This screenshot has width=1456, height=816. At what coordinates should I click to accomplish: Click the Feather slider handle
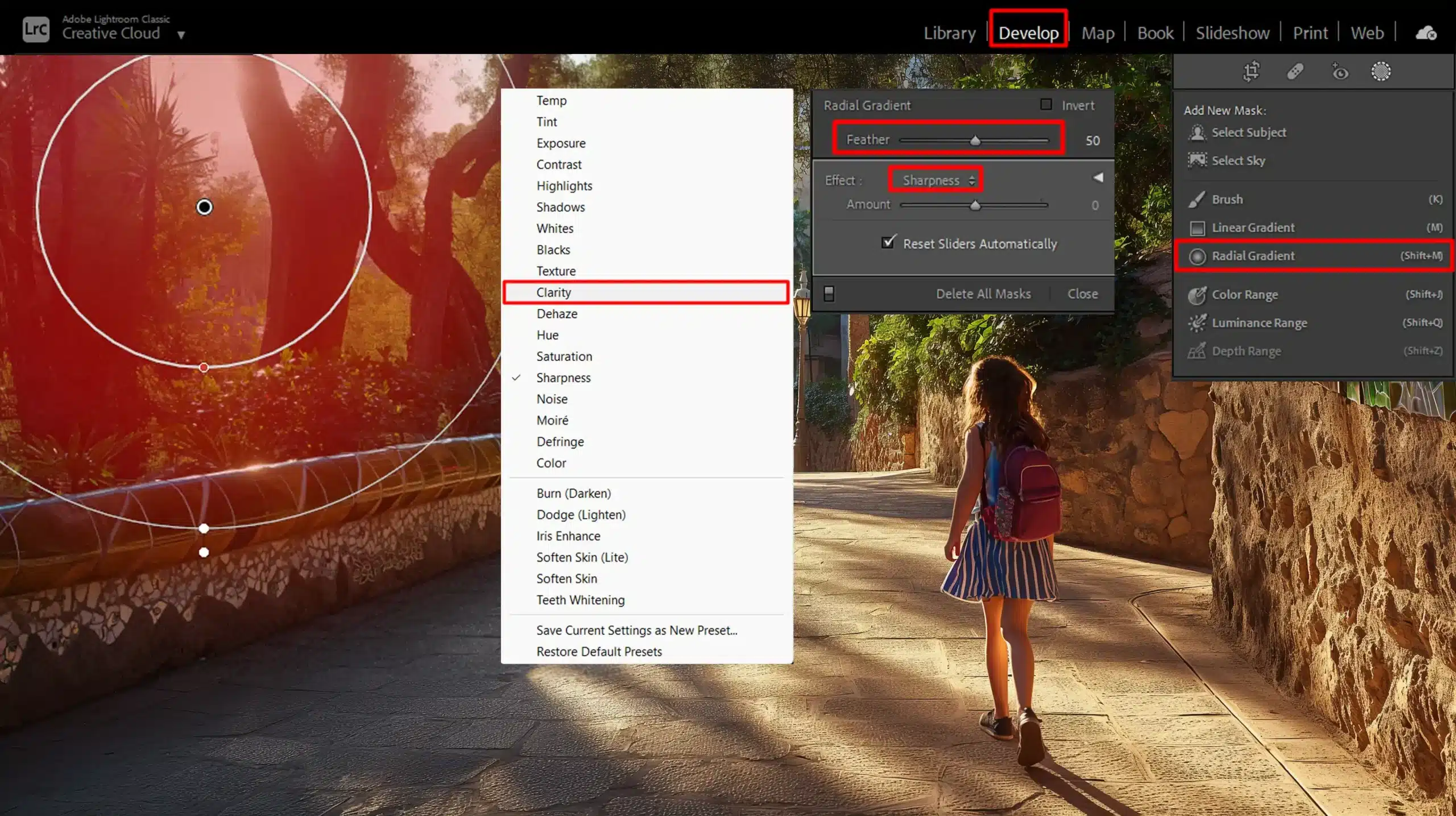(975, 140)
